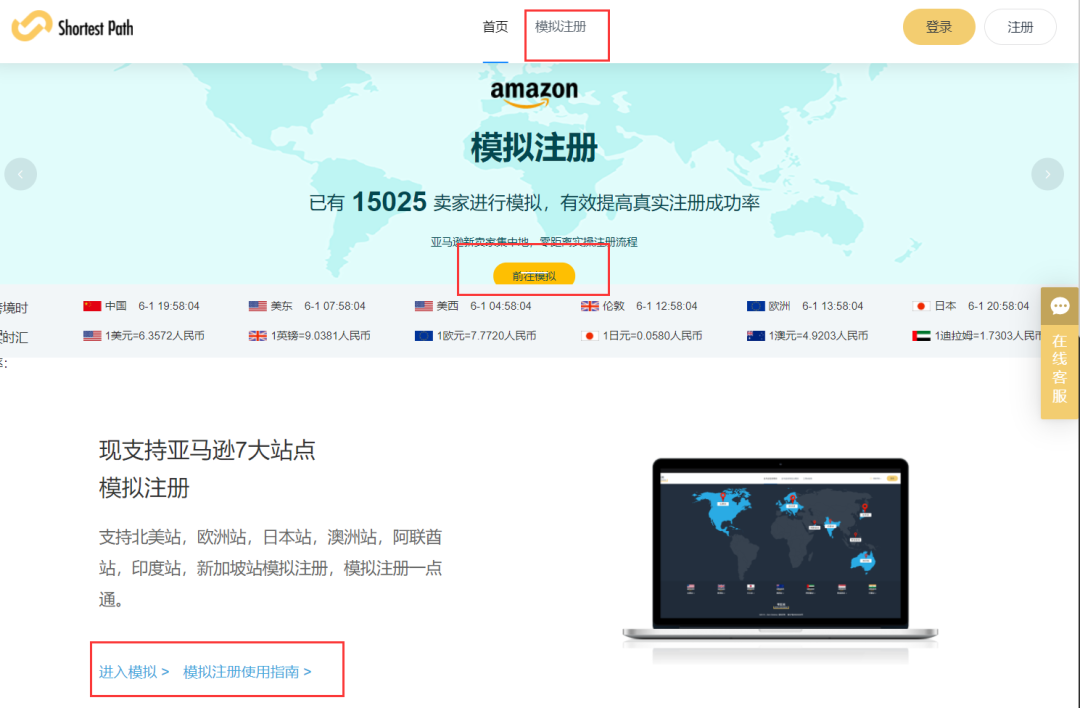The width and height of the screenshot is (1080, 708).
Task: Click the China flag icon in time row
Action: click(x=92, y=306)
